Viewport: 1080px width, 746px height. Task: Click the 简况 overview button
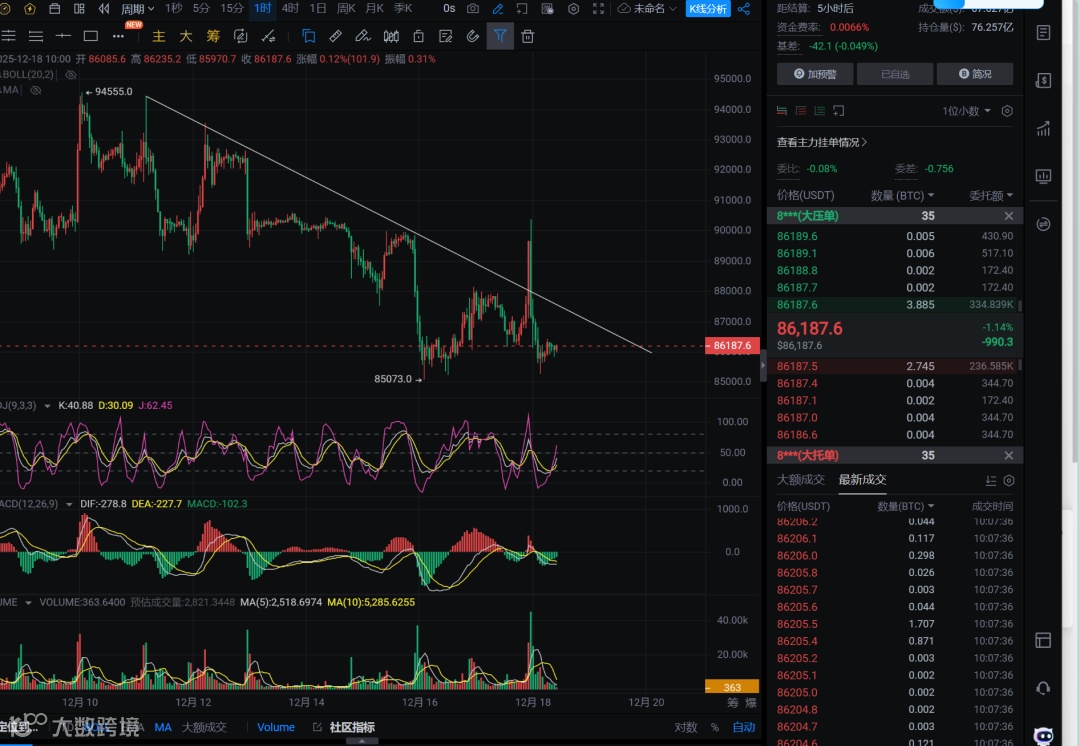coord(975,74)
